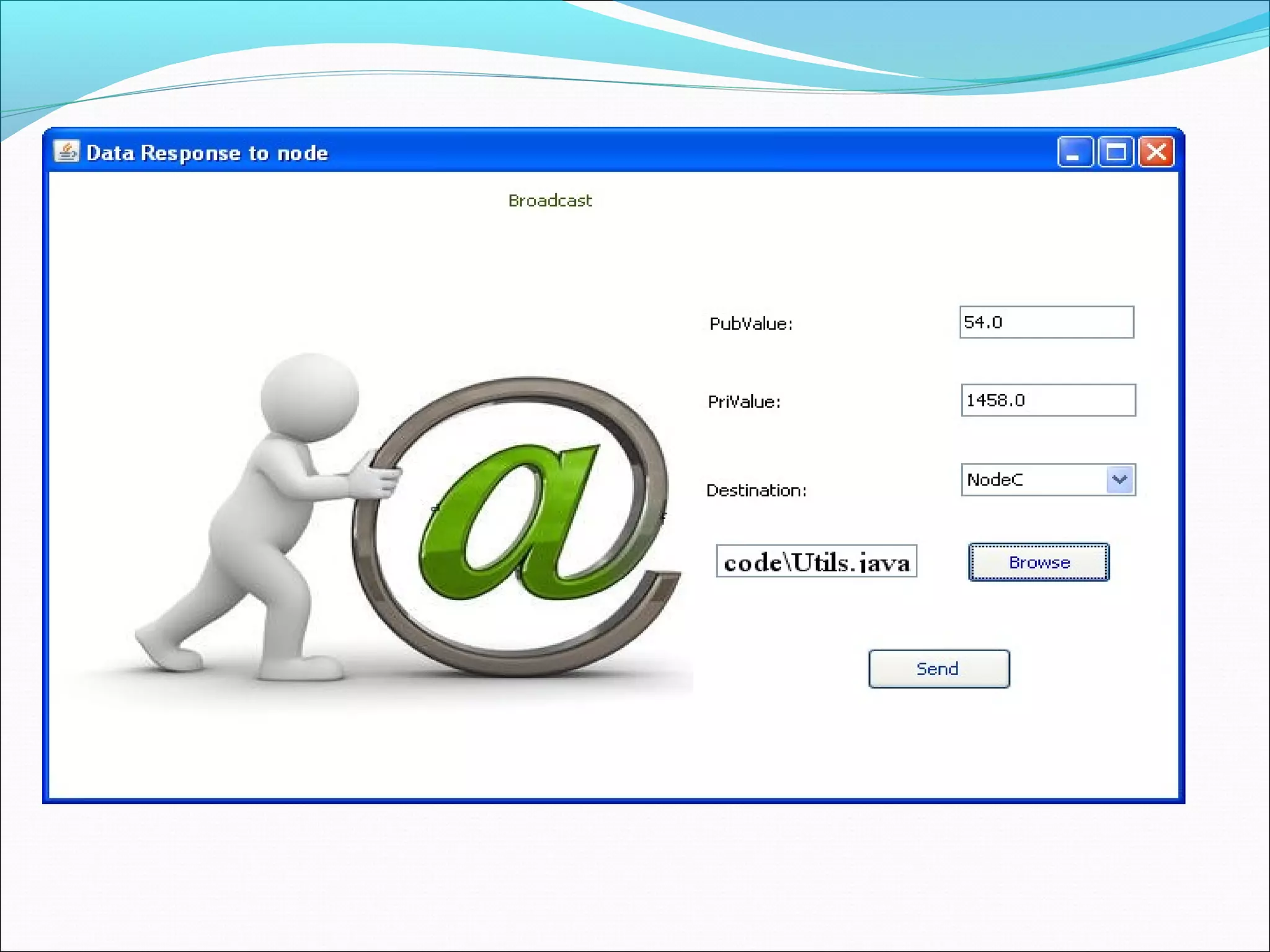Focus the PriValue field showing 1458.0
1270x952 pixels.
[1048, 400]
